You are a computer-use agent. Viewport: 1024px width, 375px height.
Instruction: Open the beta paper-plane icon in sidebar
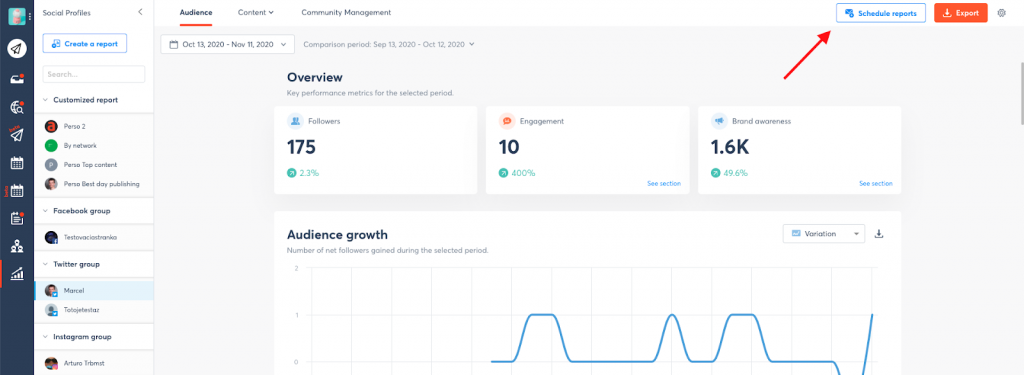(x=16, y=134)
